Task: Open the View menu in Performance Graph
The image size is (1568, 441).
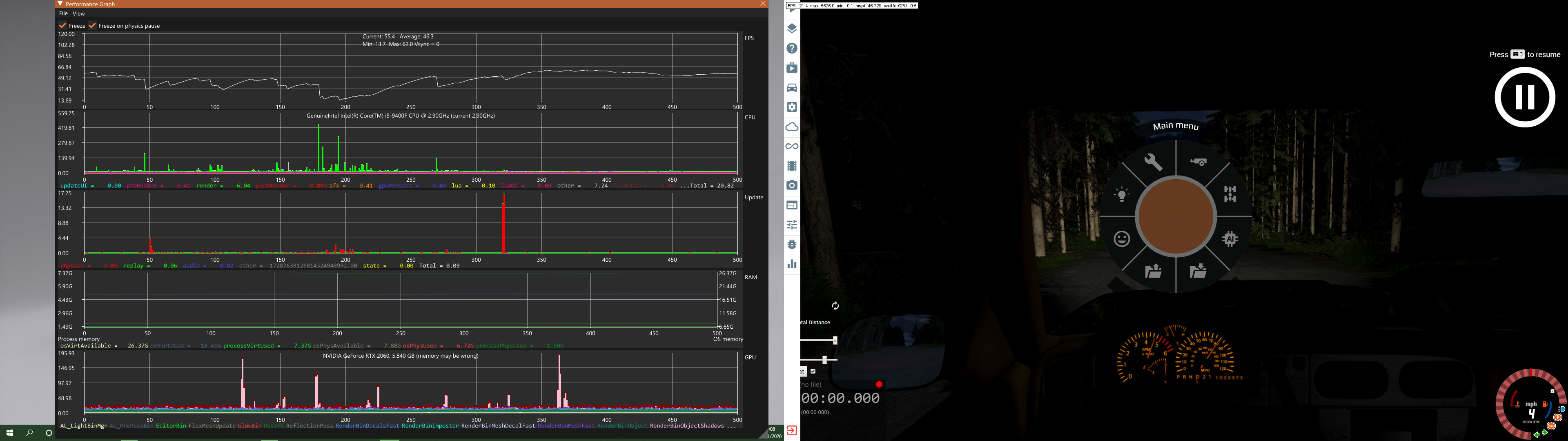Action: (78, 13)
